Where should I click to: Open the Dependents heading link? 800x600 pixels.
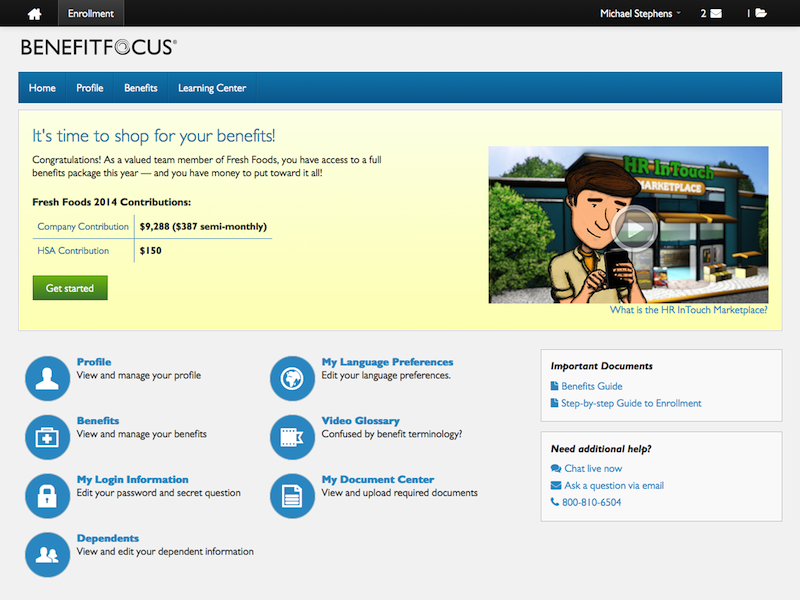click(x=108, y=538)
